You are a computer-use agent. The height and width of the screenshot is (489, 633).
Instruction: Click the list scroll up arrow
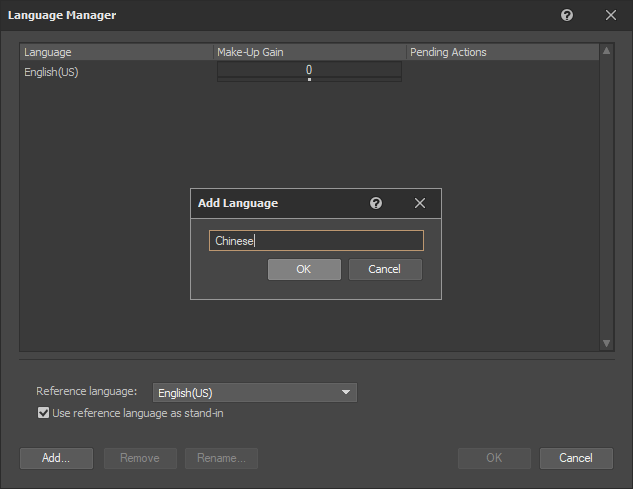(x=606, y=51)
